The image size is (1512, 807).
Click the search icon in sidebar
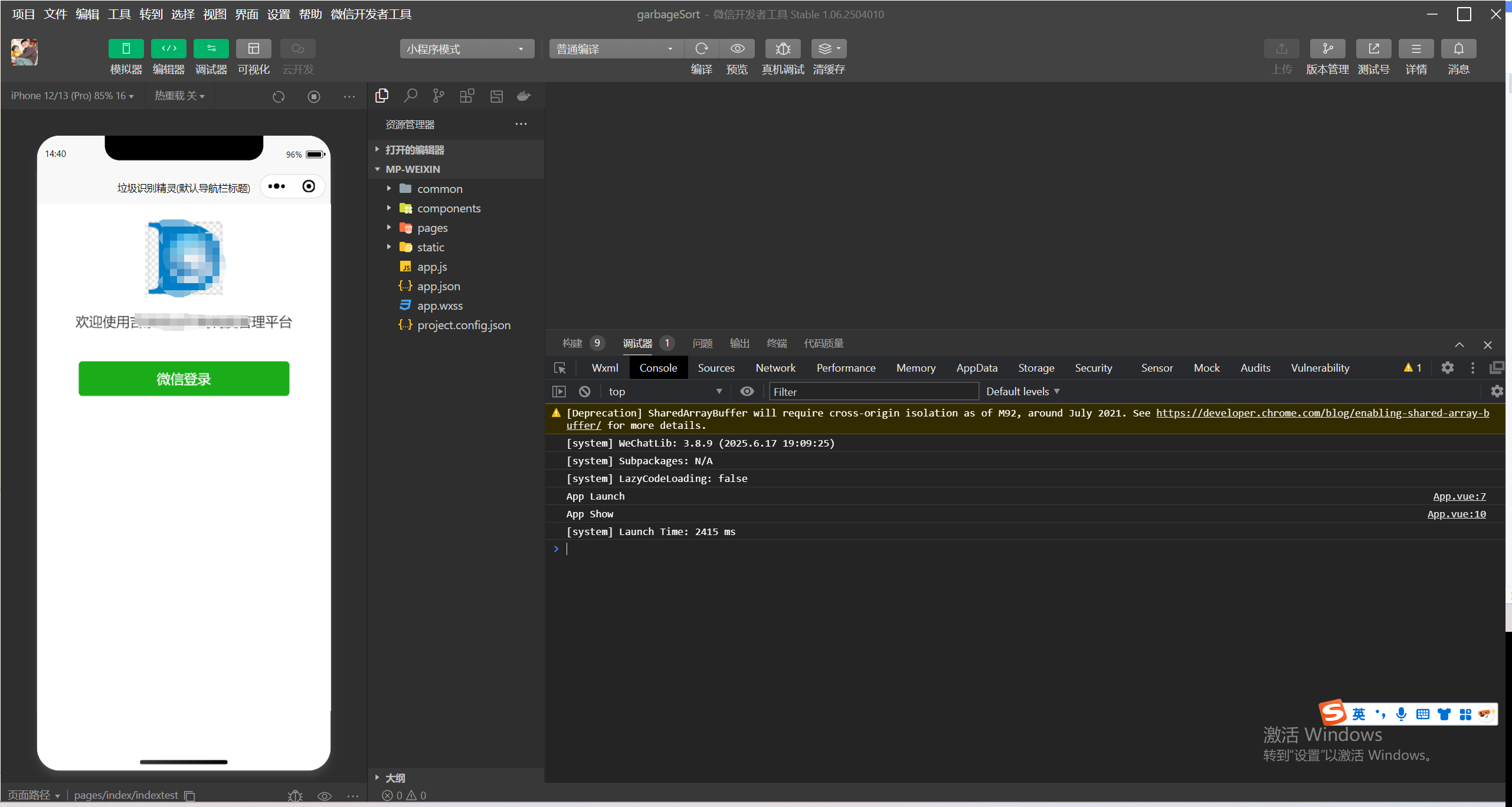pyautogui.click(x=410, y=96)
